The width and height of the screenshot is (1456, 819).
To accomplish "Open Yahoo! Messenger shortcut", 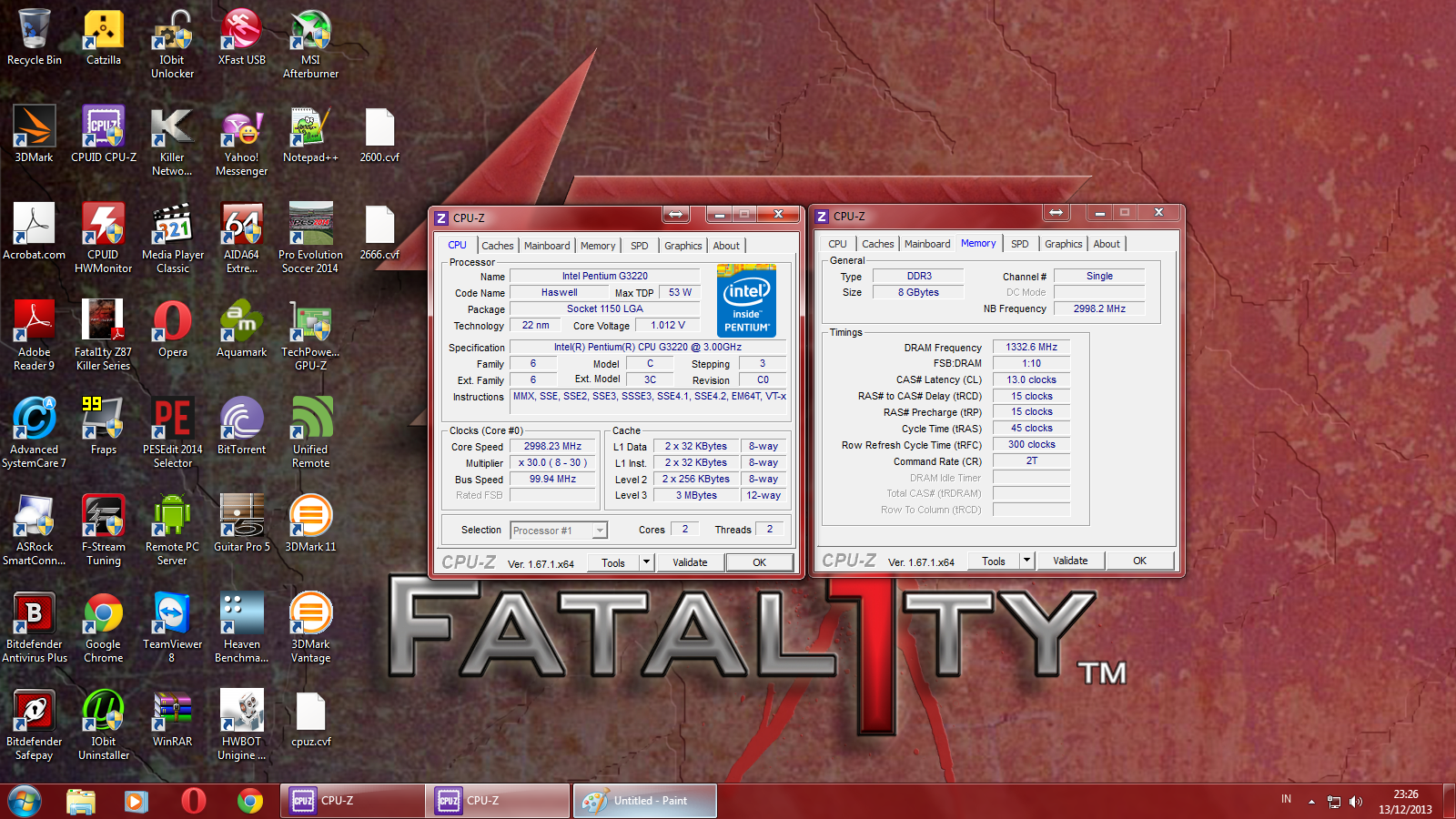I will click(x=242, y=140).
